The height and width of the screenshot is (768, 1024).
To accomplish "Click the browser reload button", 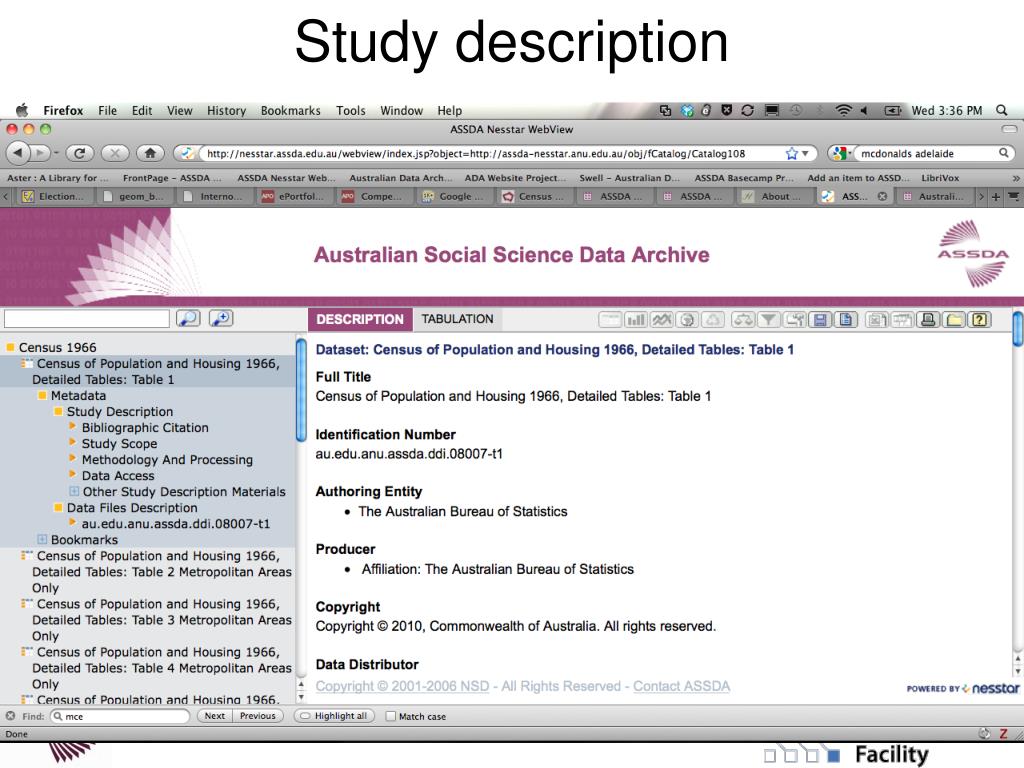I will pos(80,153).
